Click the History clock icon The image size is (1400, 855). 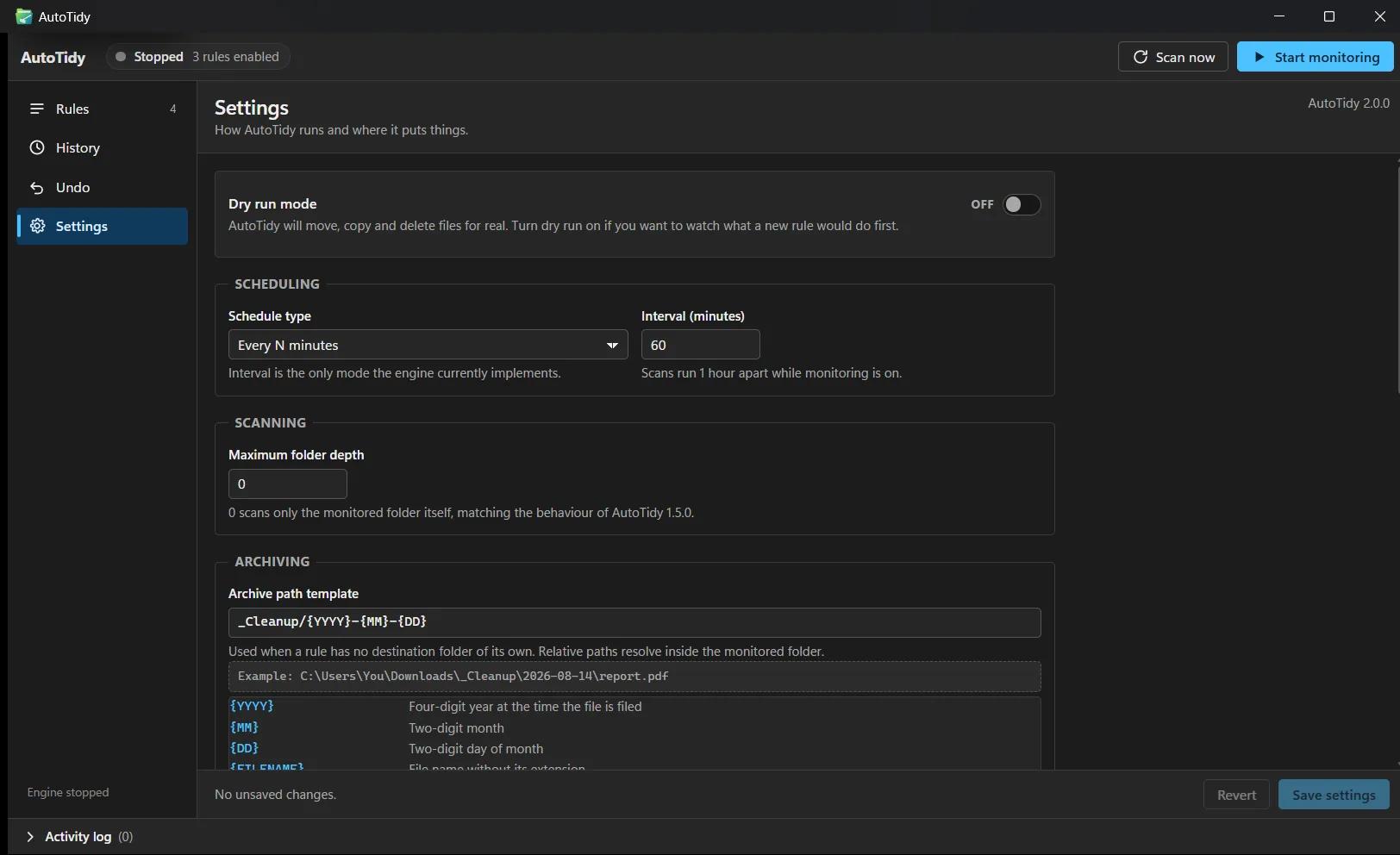coord(37,147)
